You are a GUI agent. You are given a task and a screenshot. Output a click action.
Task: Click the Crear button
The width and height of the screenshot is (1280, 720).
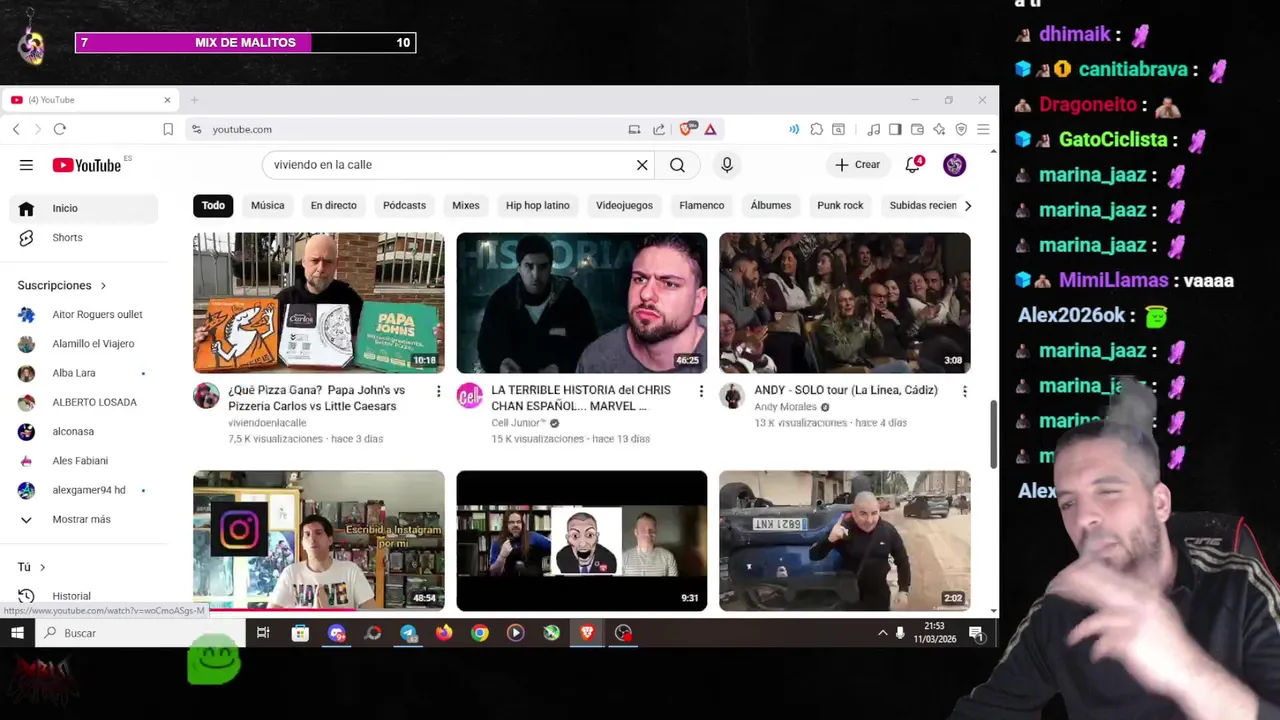[858, 165]
